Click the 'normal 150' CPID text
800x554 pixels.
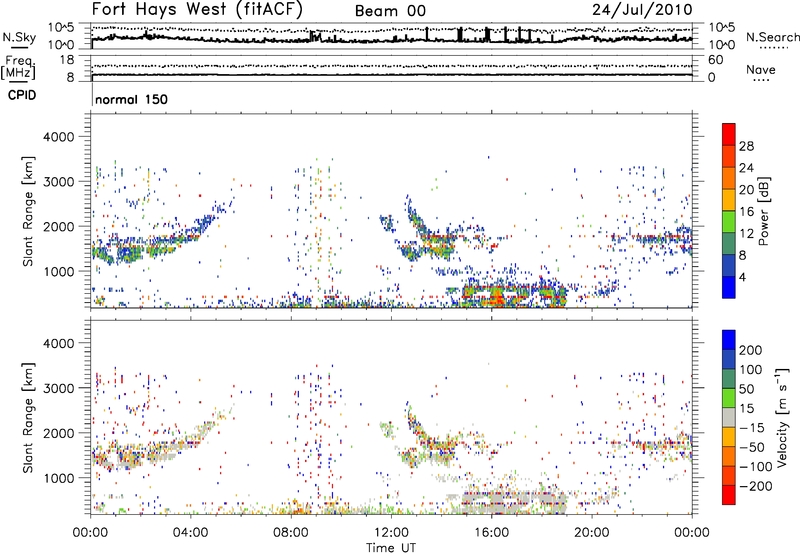pyautogui.click(x=131, y=99)
